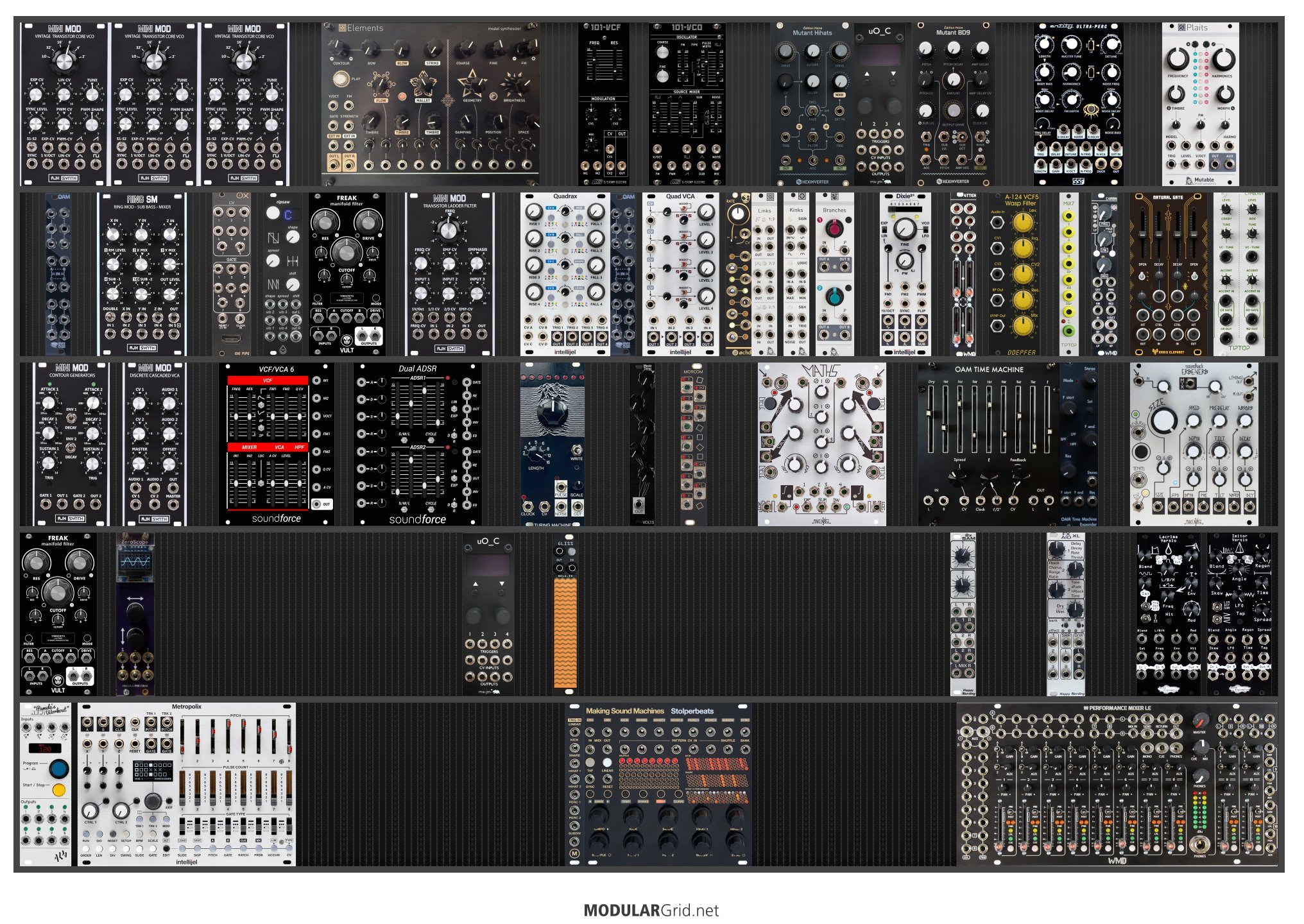
Task: Click the Level 1 knob on Quad VCA
Action: tap(706, 212)
